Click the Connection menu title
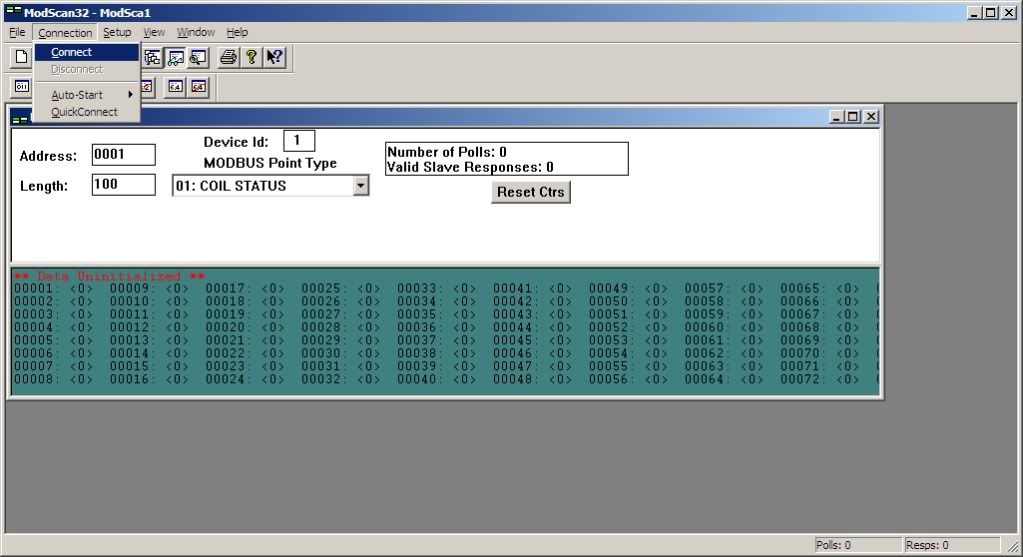The height and width of the screenshot is (557, 1023). click(x=65, y=32)
